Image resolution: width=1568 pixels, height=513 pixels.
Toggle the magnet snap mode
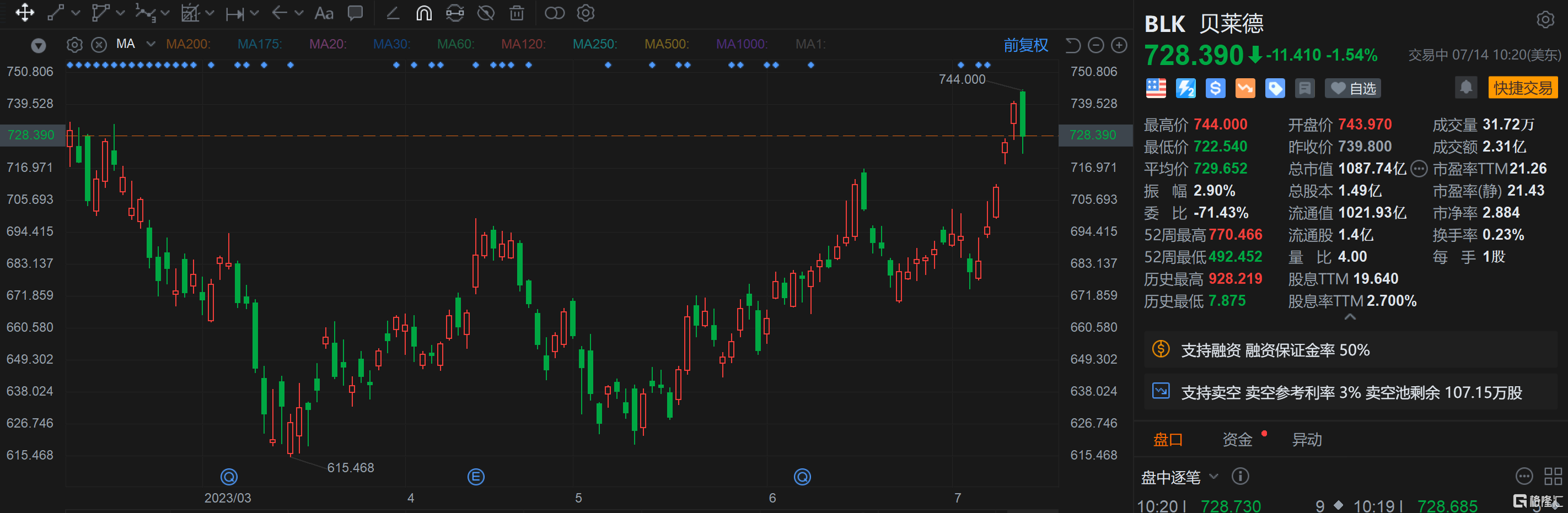pyautogui.click(x=423, y=13)
